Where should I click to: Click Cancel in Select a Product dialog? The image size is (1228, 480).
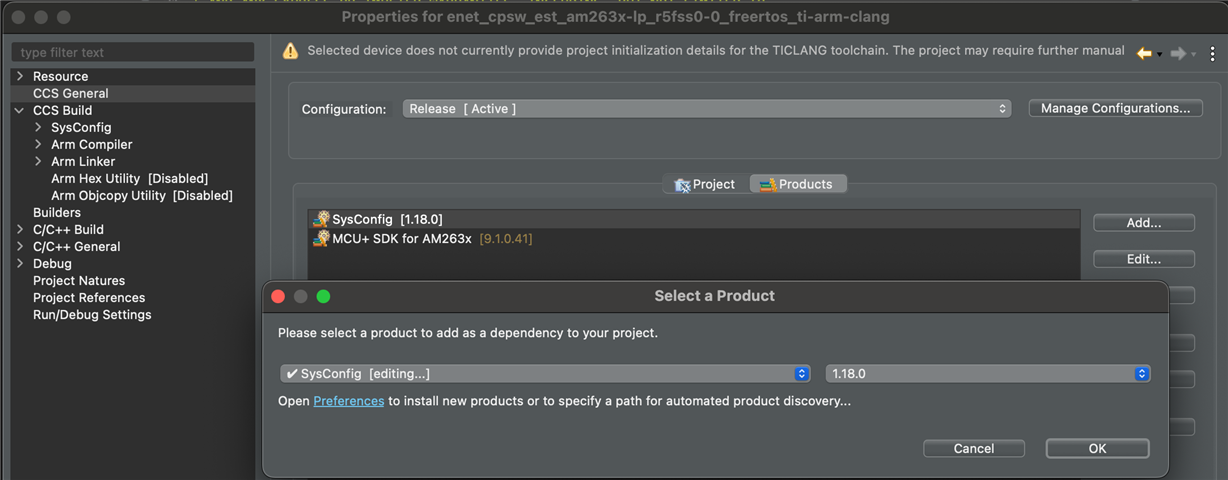point(974,449)
